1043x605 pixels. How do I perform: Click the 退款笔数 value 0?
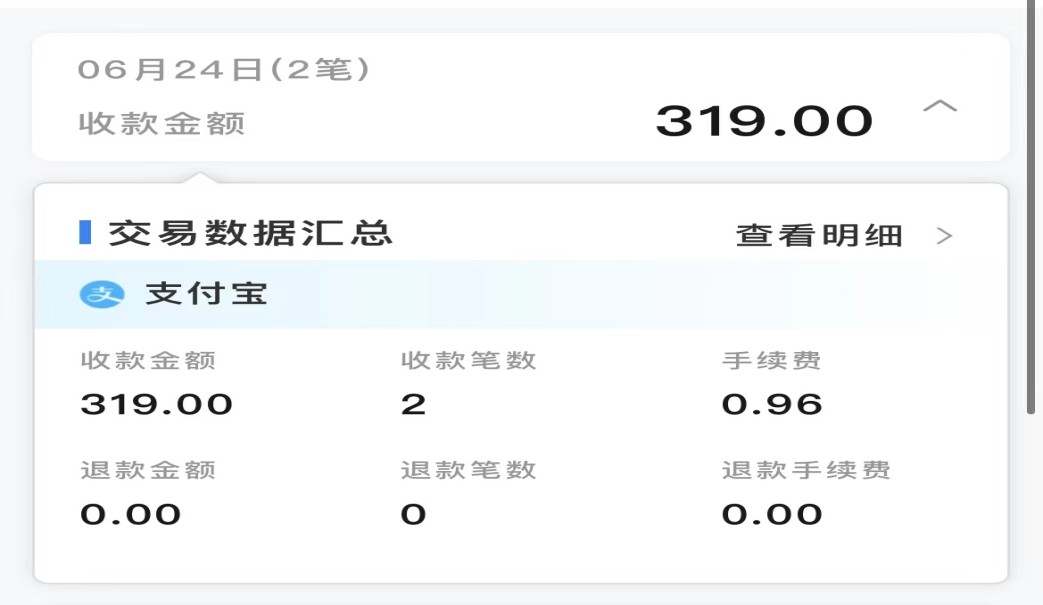pyautogui.click(x=413, y=515)
